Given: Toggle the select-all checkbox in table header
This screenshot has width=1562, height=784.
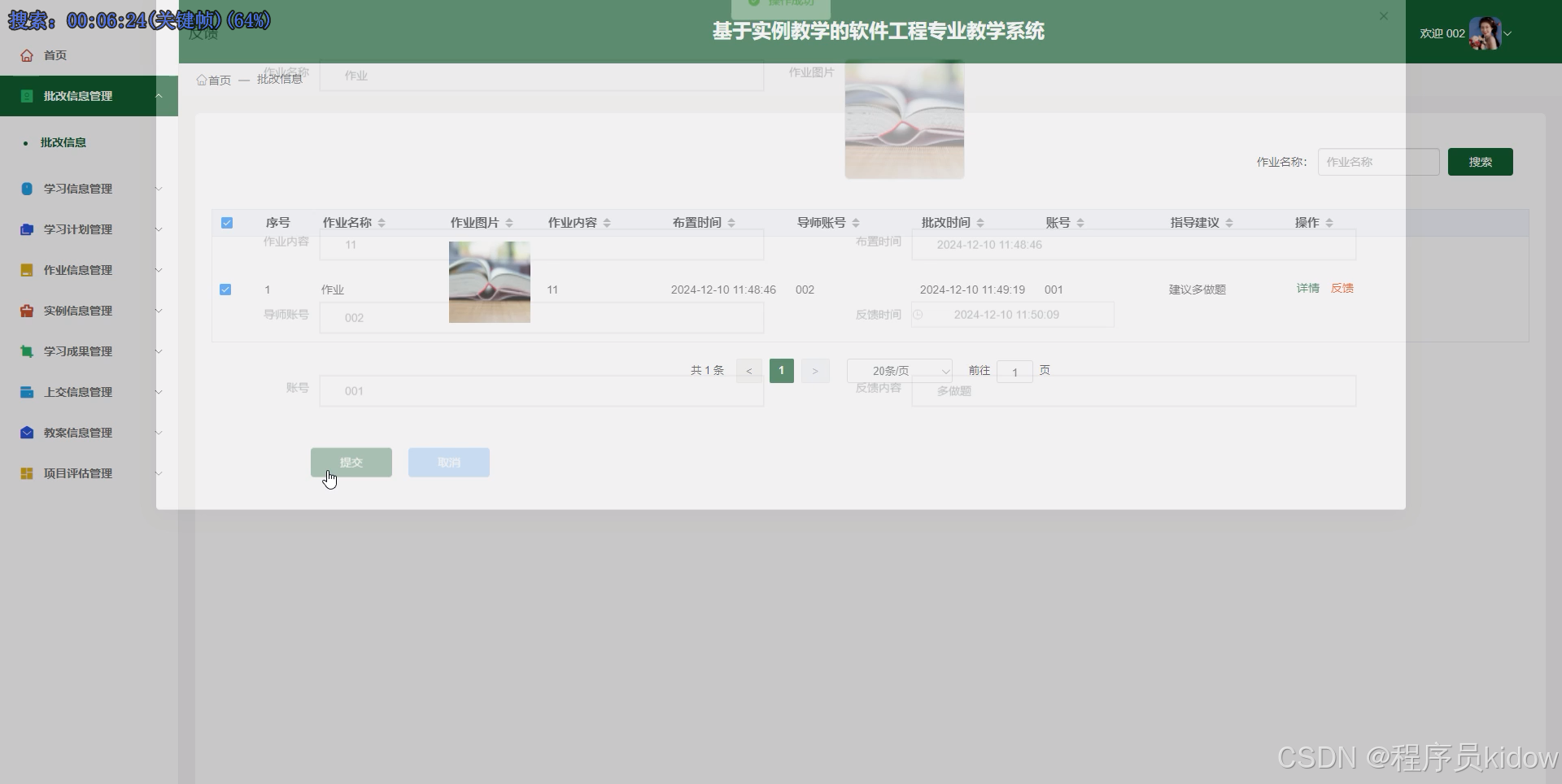Looking at the screenshot, I should [227, 223].
